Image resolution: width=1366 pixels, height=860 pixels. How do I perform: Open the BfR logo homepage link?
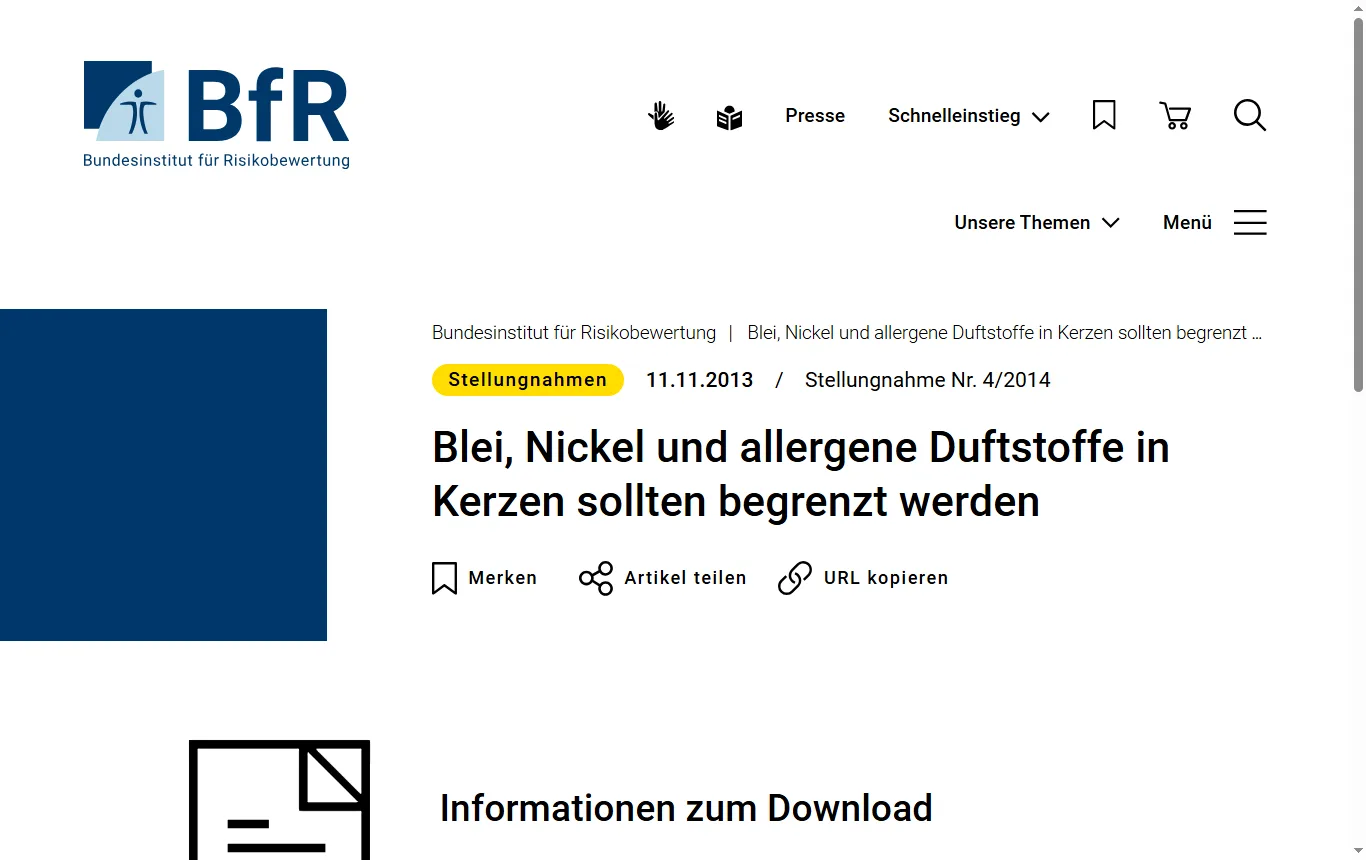[x=216, y=115]
